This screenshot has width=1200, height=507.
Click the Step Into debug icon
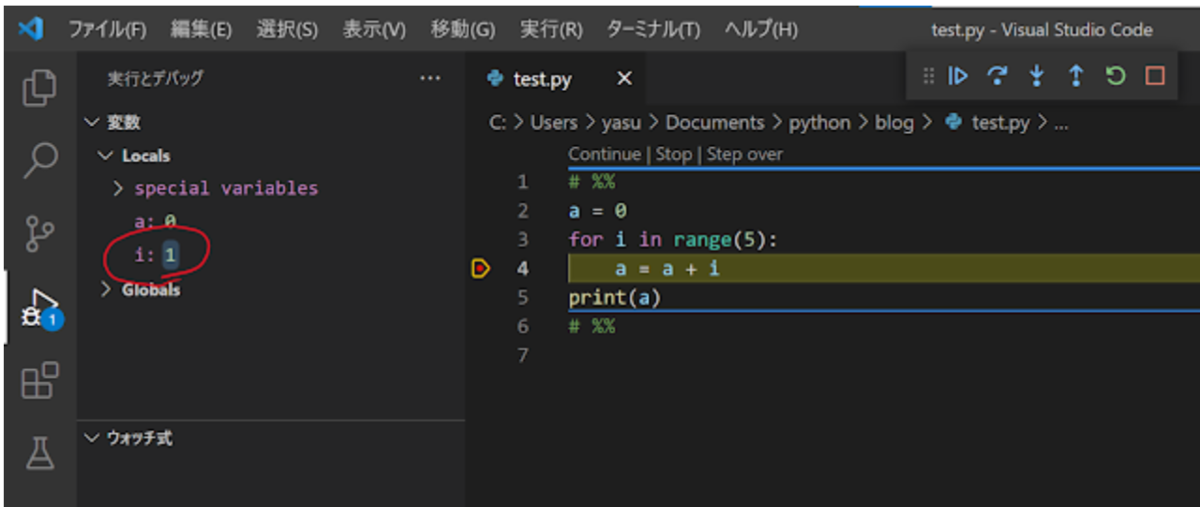(x=1036, y=76)
